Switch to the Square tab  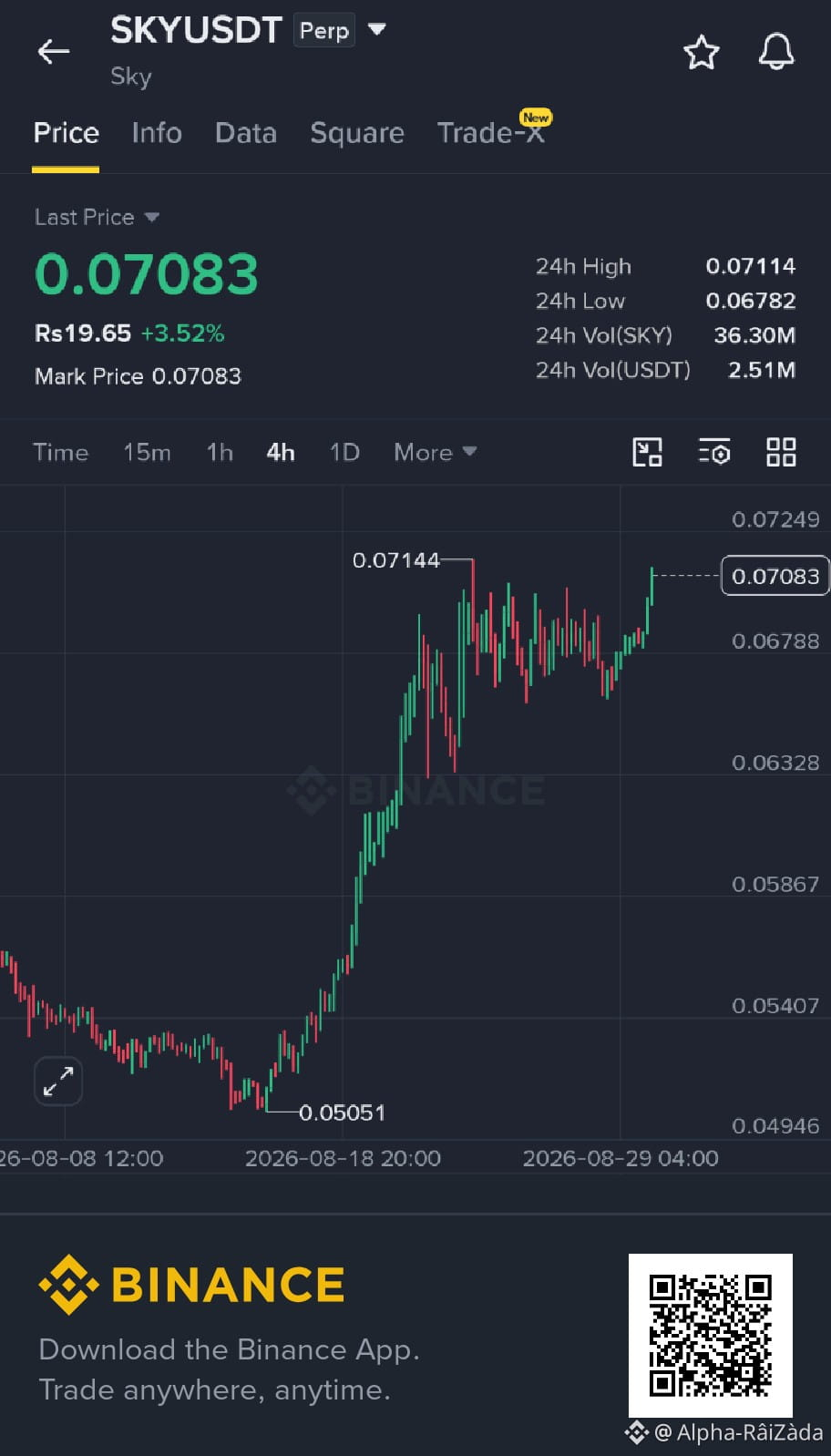coord(357,133)
